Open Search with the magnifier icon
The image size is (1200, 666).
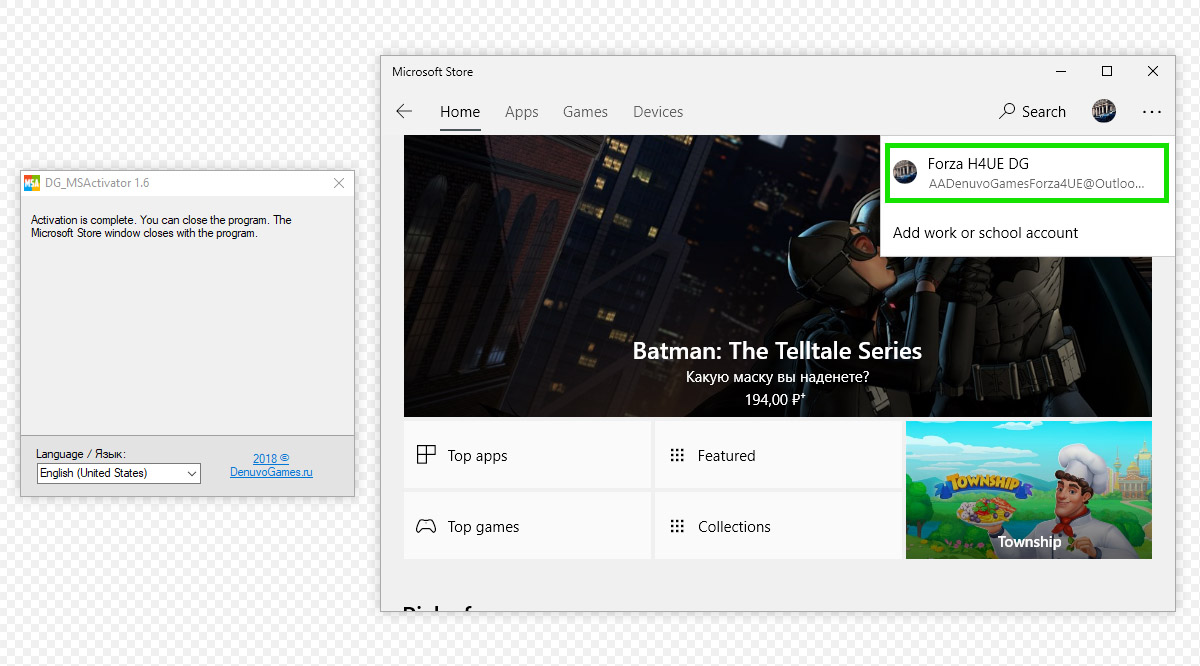click(x=1007, y=111)
